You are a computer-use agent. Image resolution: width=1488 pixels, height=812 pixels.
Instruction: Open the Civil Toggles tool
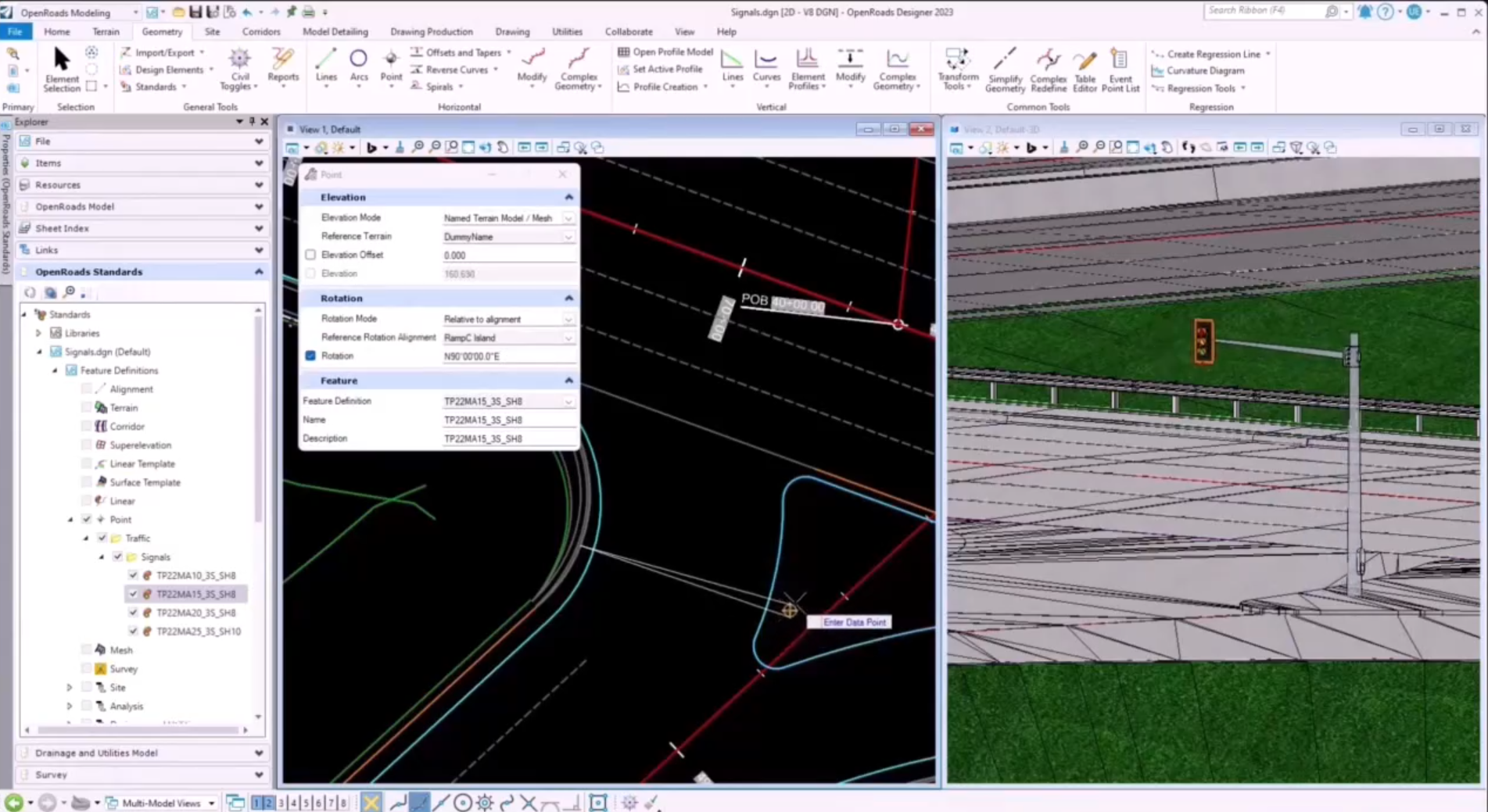point(239,70)
